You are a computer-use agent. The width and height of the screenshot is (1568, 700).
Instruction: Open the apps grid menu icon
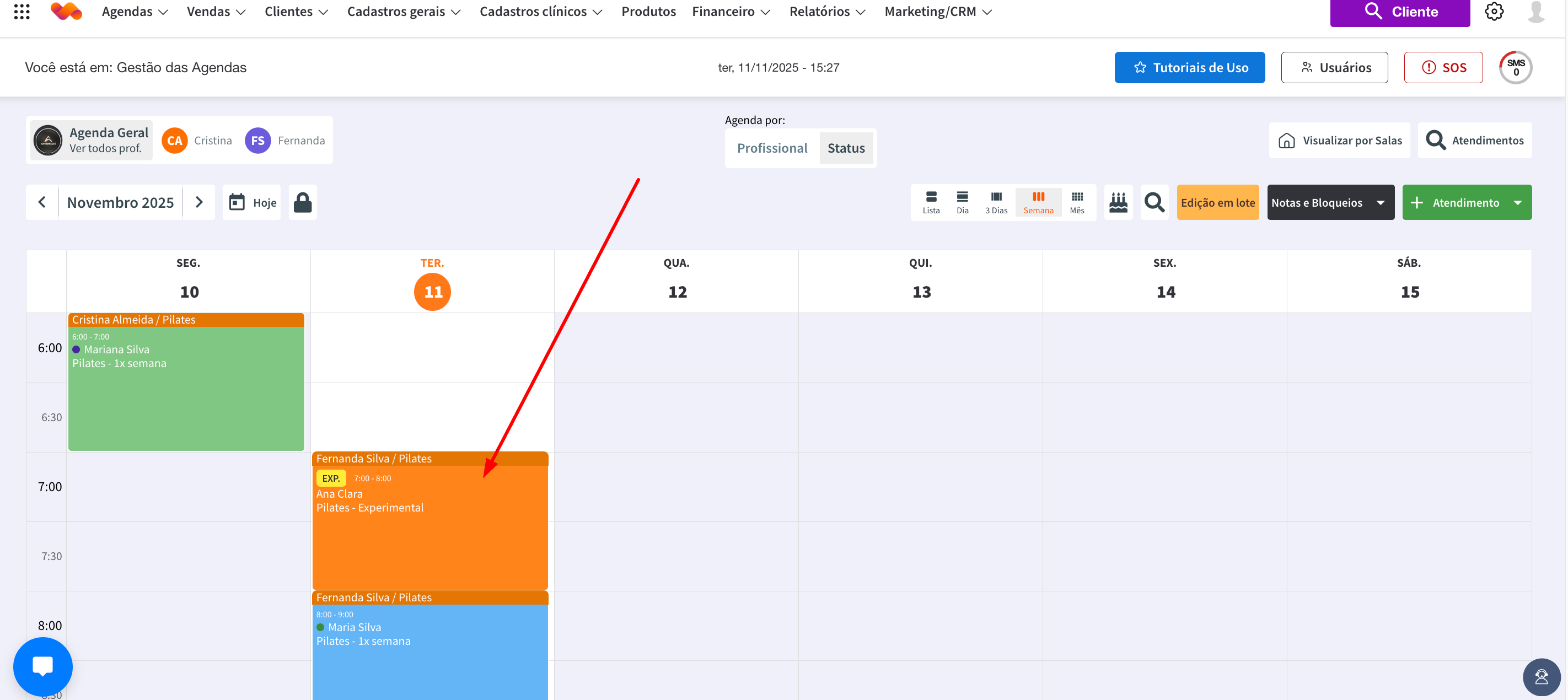[x=22, y=12]
